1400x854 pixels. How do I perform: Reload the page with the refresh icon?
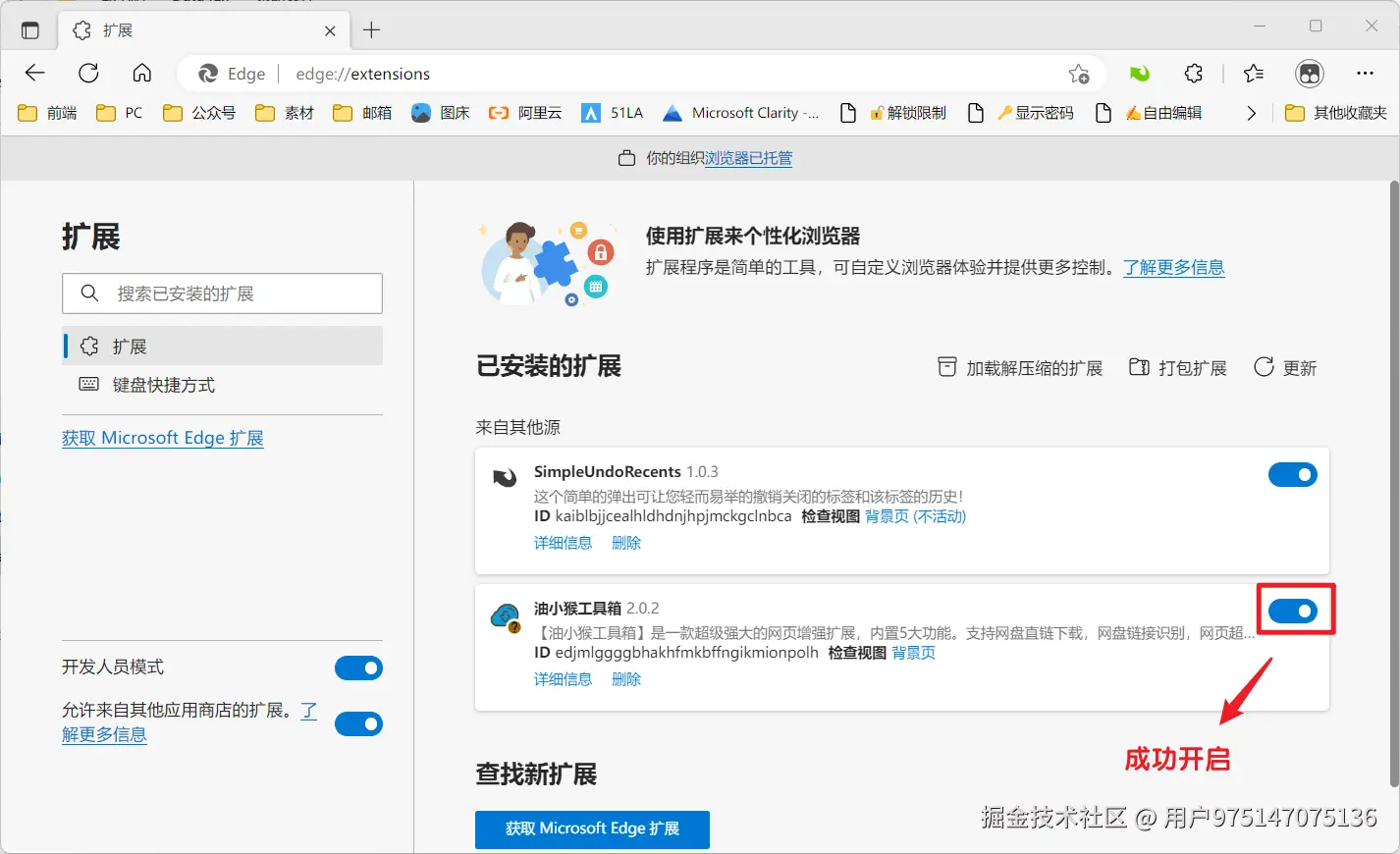pos(88,73)
